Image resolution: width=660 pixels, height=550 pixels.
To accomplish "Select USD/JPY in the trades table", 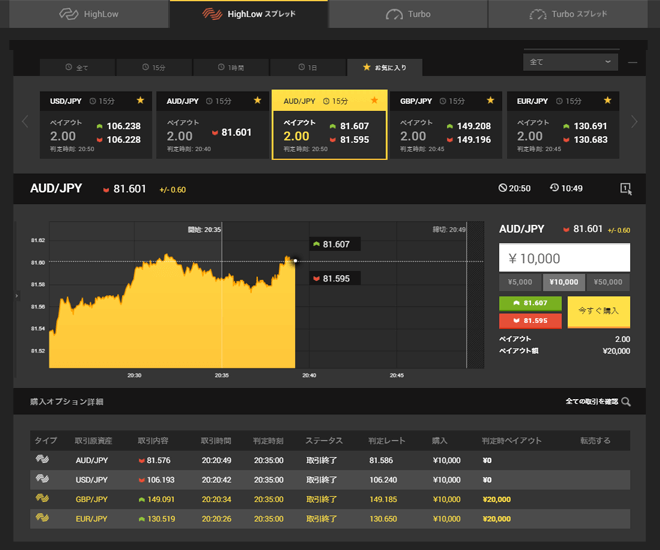I will pos(92,480).
